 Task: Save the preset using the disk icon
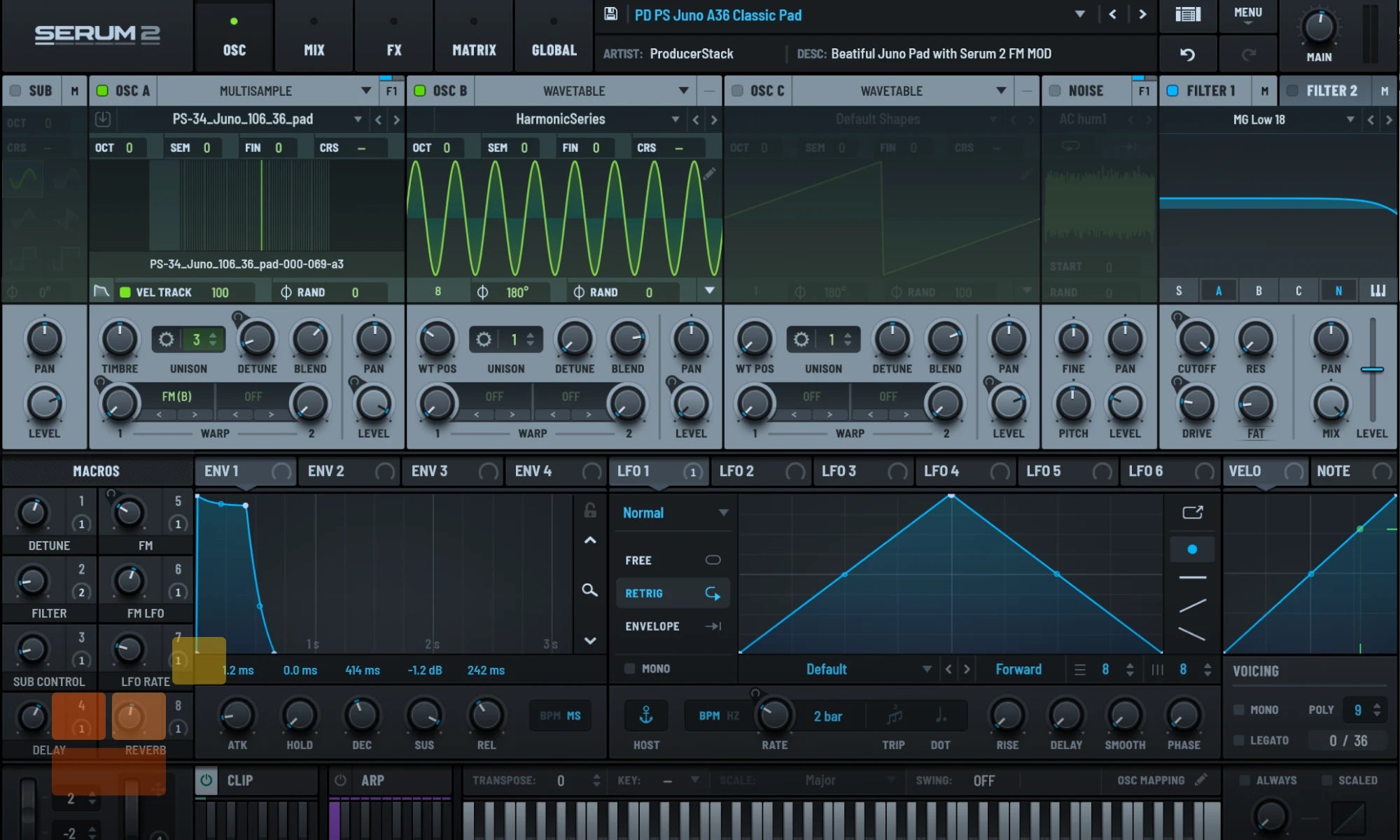609,15
